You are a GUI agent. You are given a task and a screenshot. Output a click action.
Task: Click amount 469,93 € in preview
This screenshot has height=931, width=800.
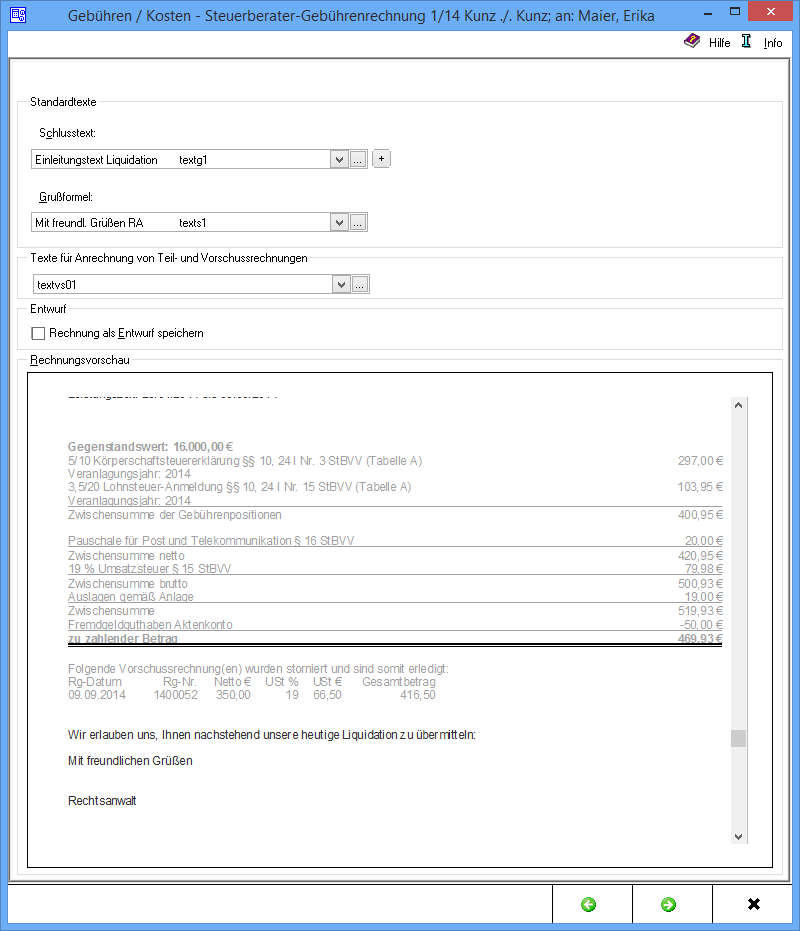700,639
